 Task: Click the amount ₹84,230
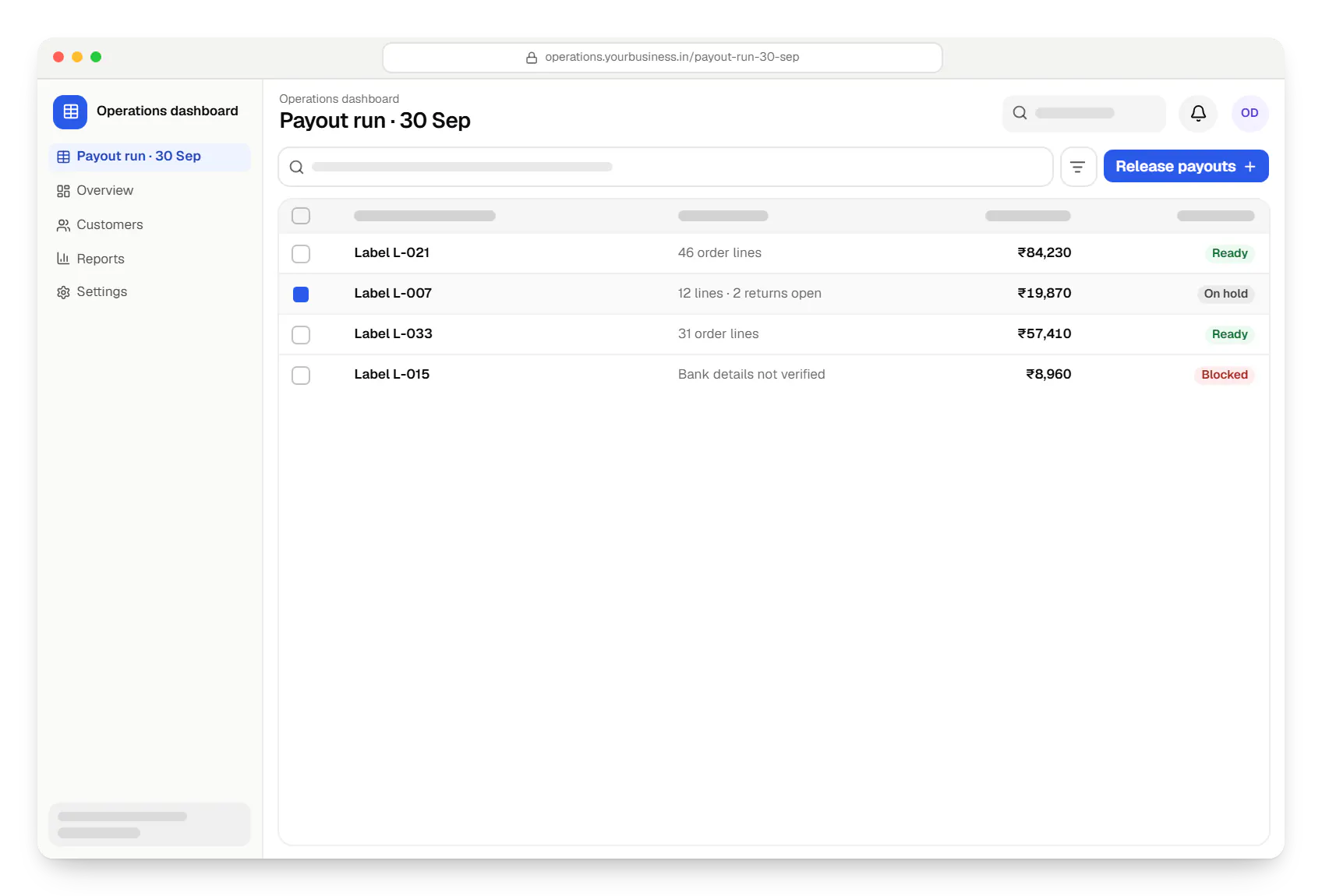(1045, 252)
